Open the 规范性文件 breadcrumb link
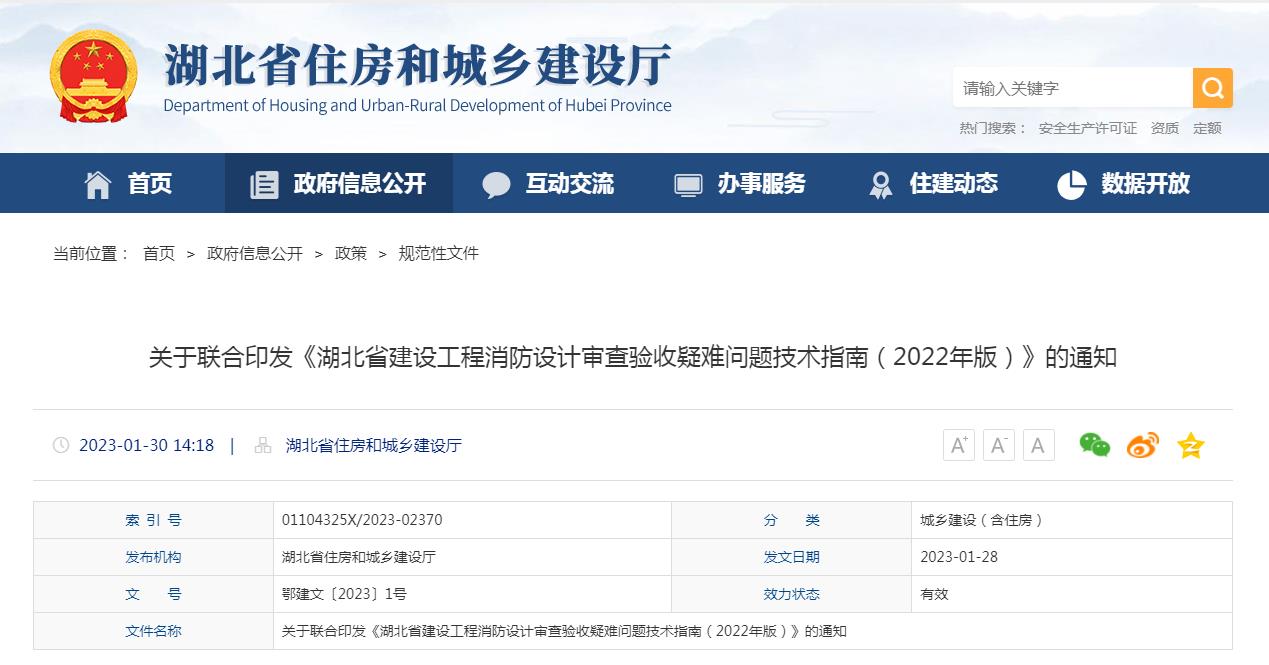Screen dimensions: 1269x665 439,253
